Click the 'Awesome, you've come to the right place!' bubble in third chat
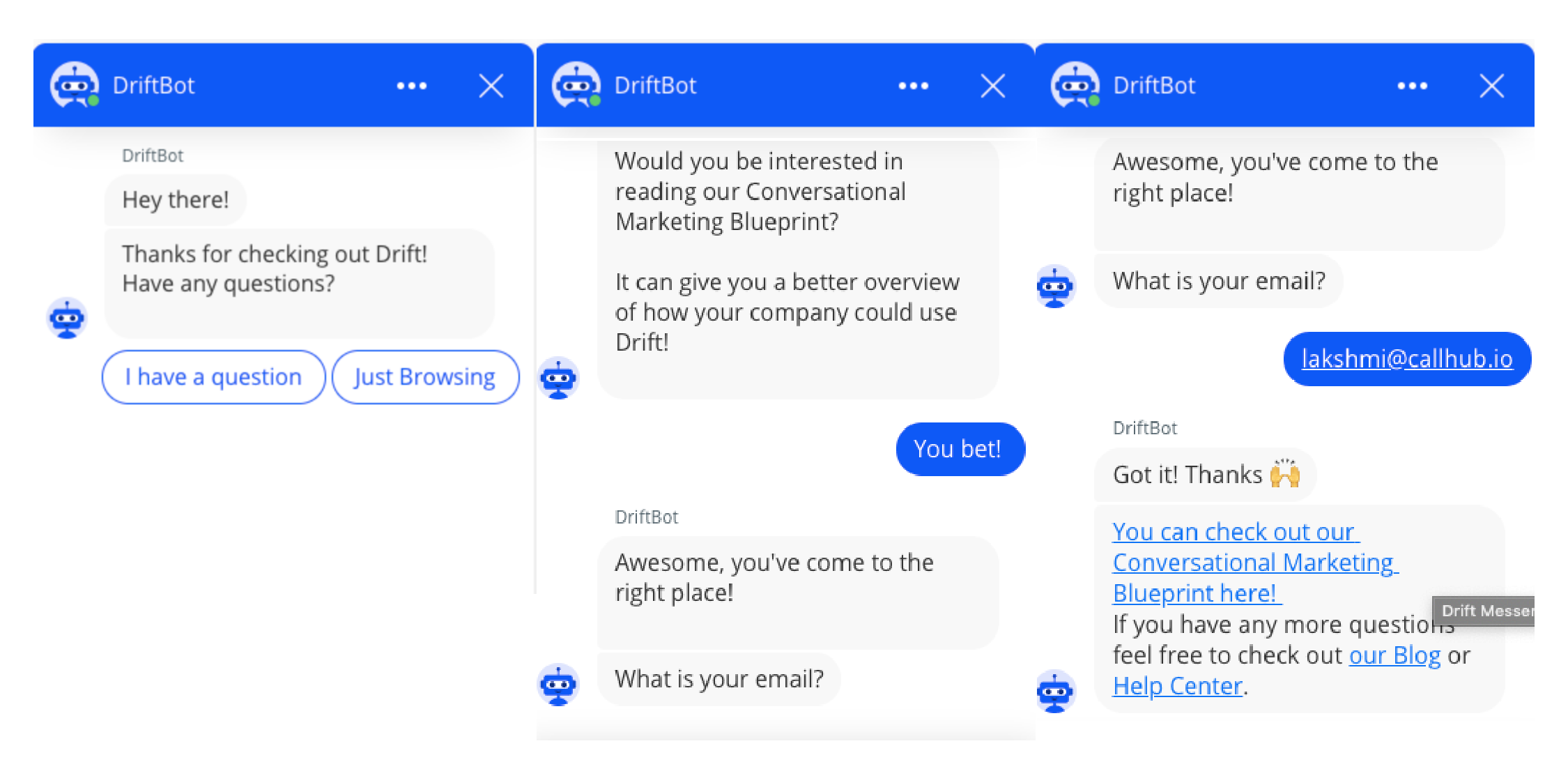 point(1299,193)
